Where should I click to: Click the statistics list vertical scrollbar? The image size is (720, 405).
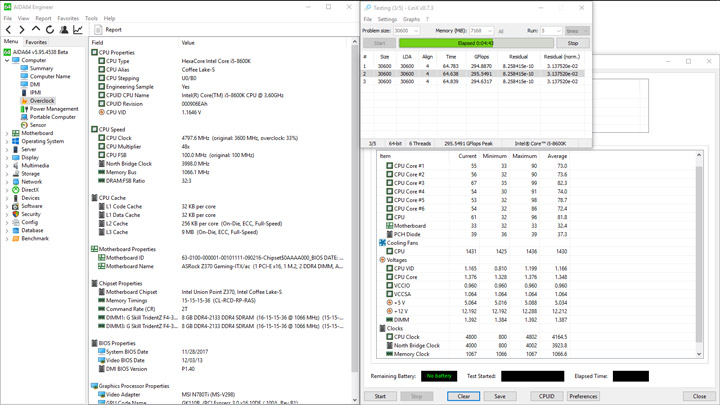[699, 255]
